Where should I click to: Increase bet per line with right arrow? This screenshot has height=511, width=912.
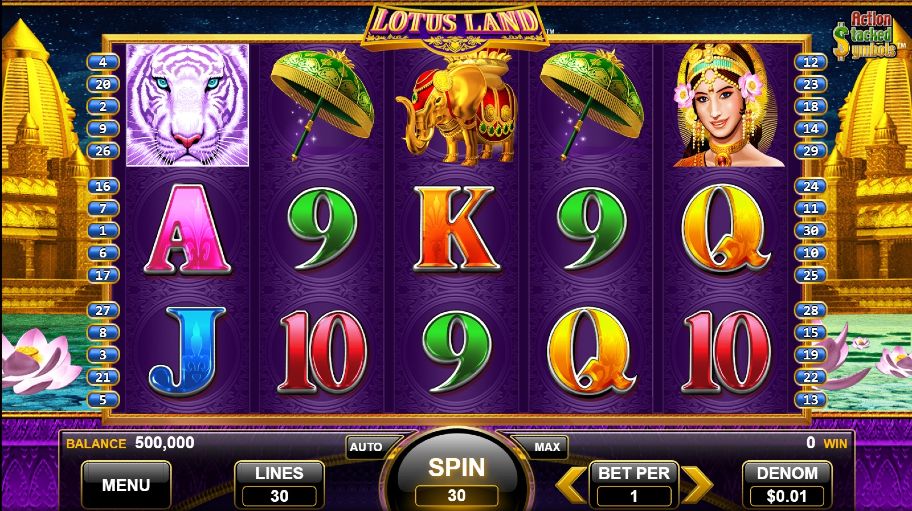[697, 485]
